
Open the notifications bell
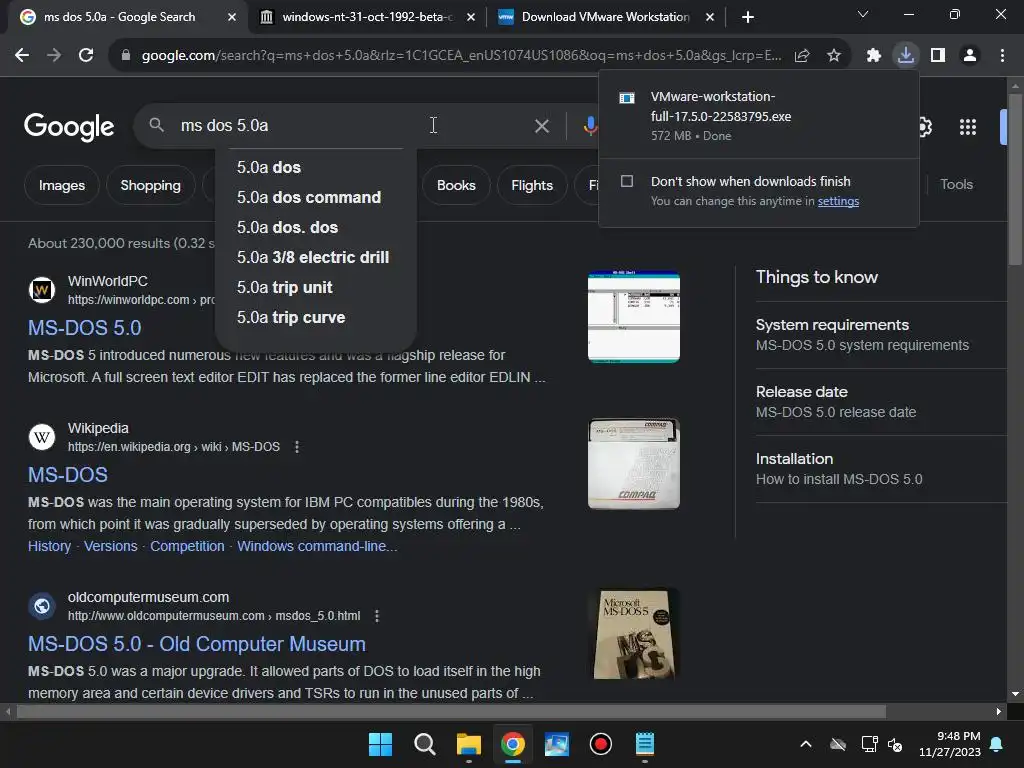coord(997,744)
